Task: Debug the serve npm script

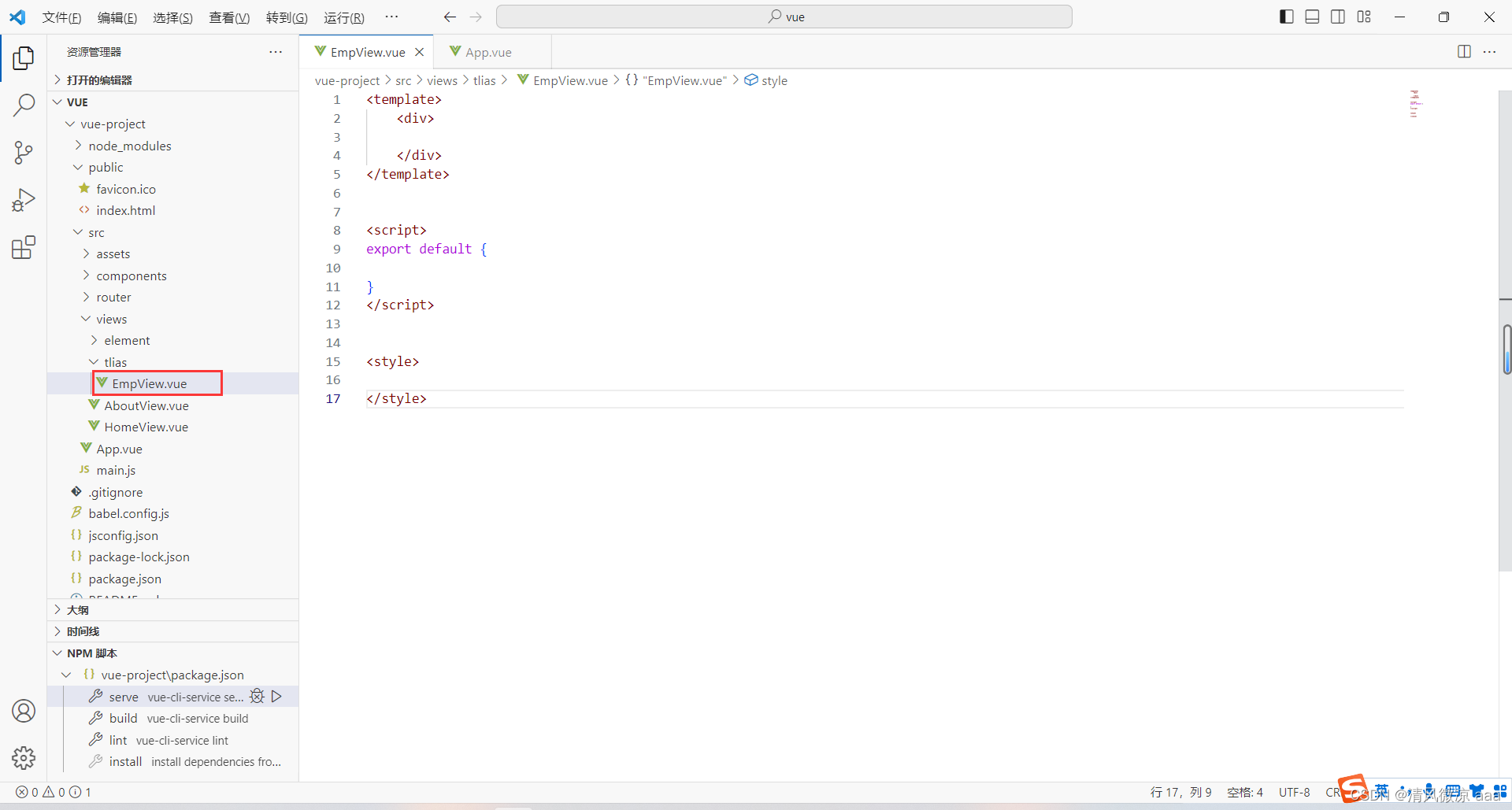Action: coord(257,696)
